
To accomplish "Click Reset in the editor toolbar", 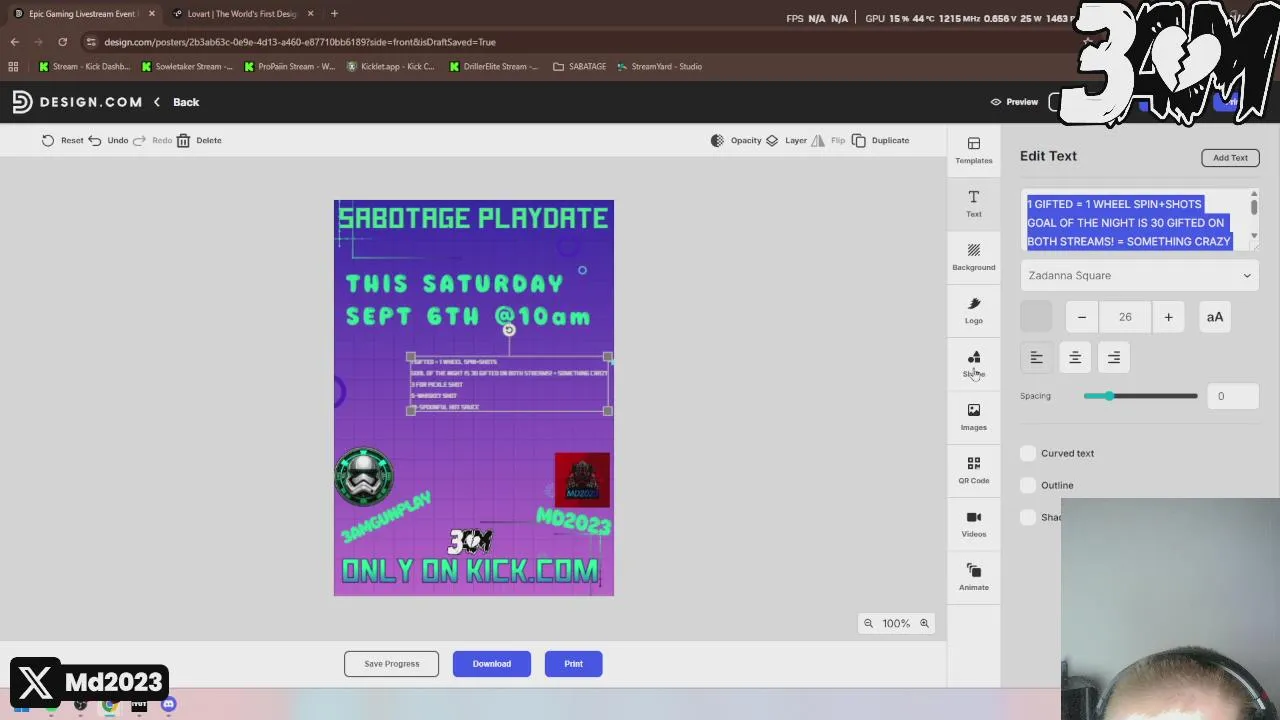I will click(62, 140).
